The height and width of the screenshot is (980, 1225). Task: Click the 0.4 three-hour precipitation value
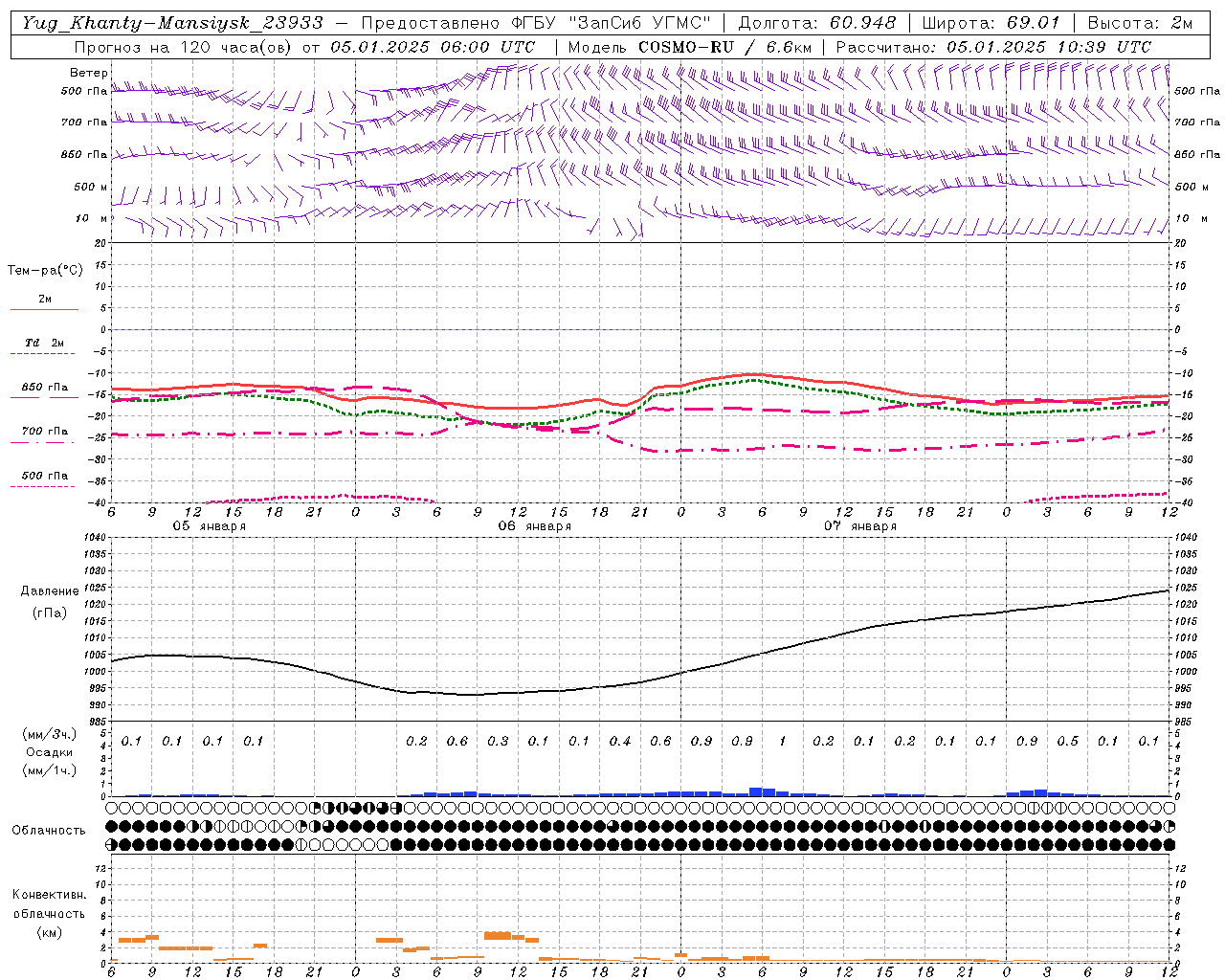pyautogui.click(x=620, y=742)
